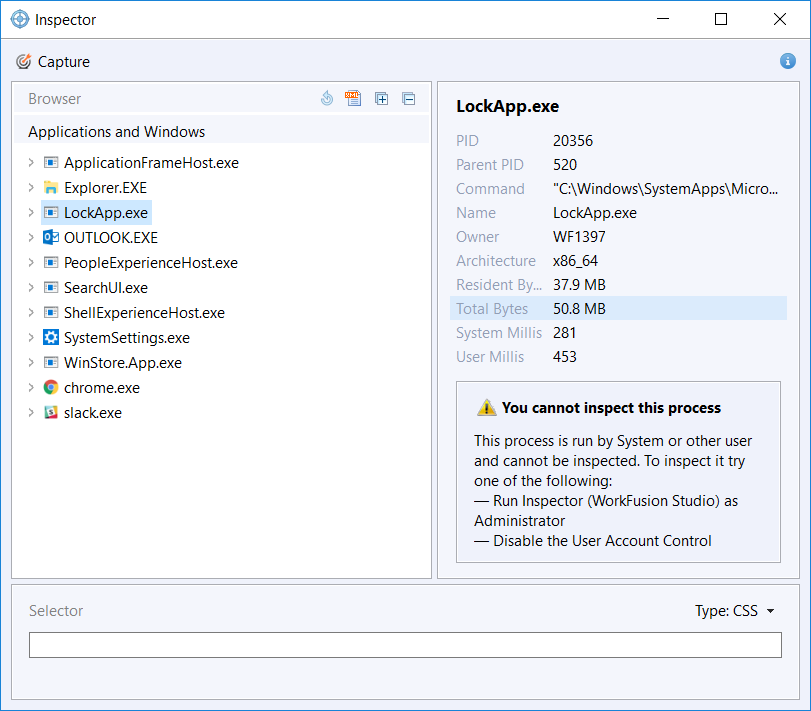Click the Command path value

pyautogui.click(x=665, y=189)
